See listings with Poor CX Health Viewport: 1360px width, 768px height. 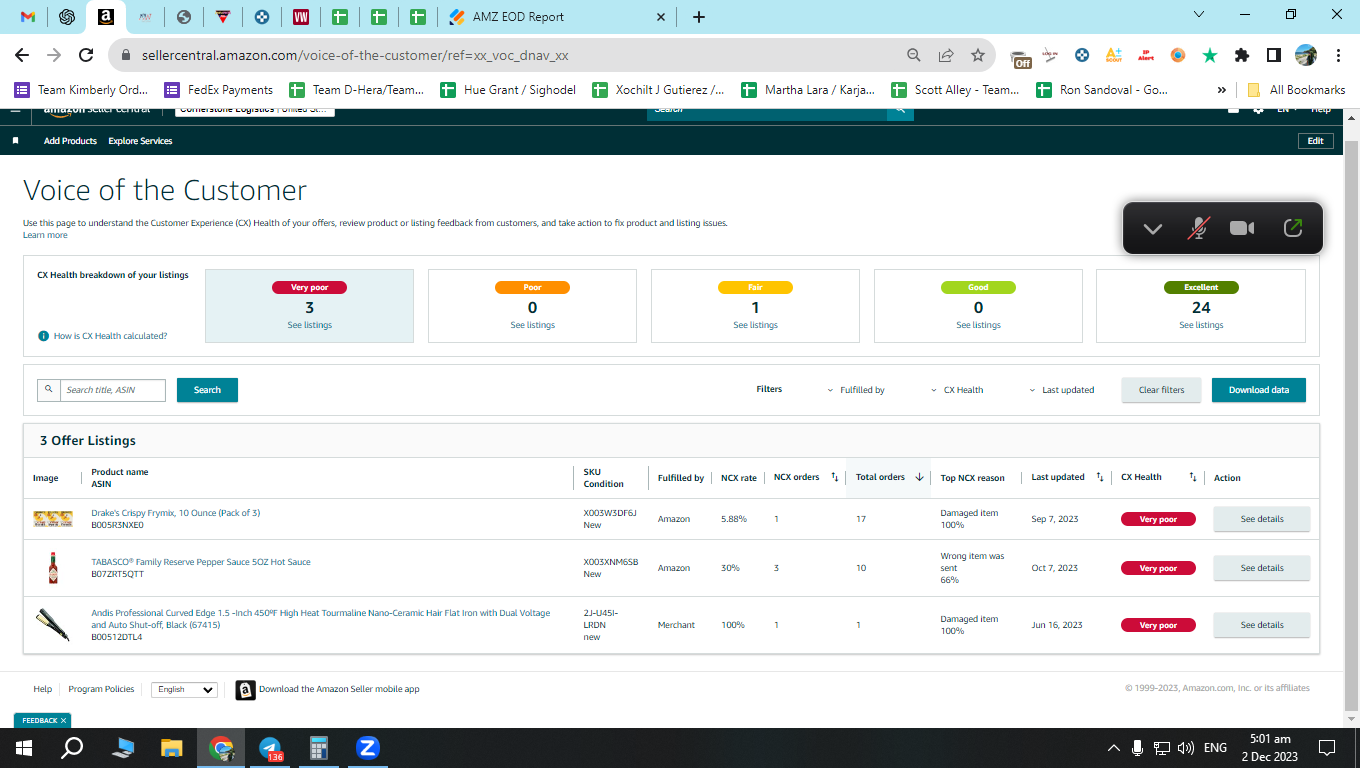[533, 325]
